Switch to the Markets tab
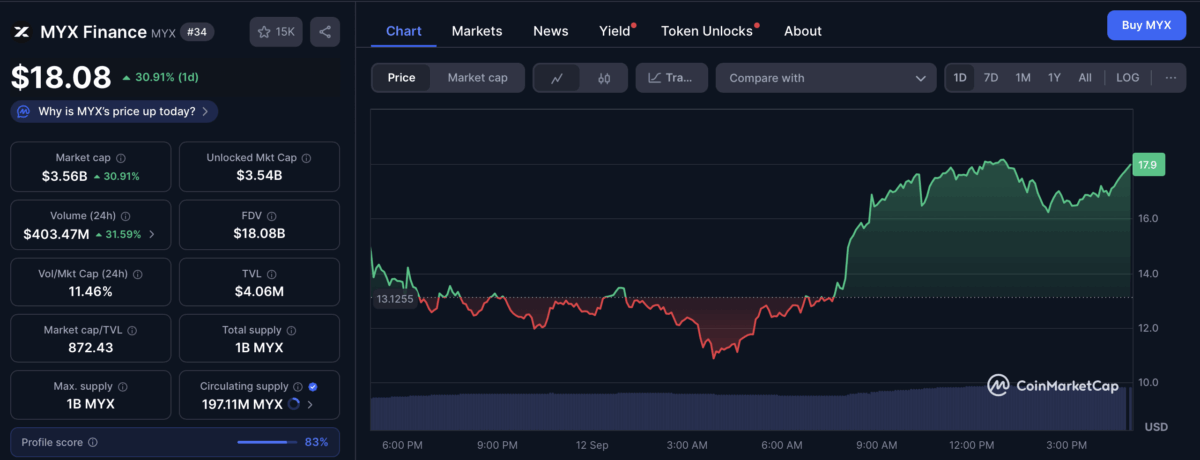 (477, 31)
